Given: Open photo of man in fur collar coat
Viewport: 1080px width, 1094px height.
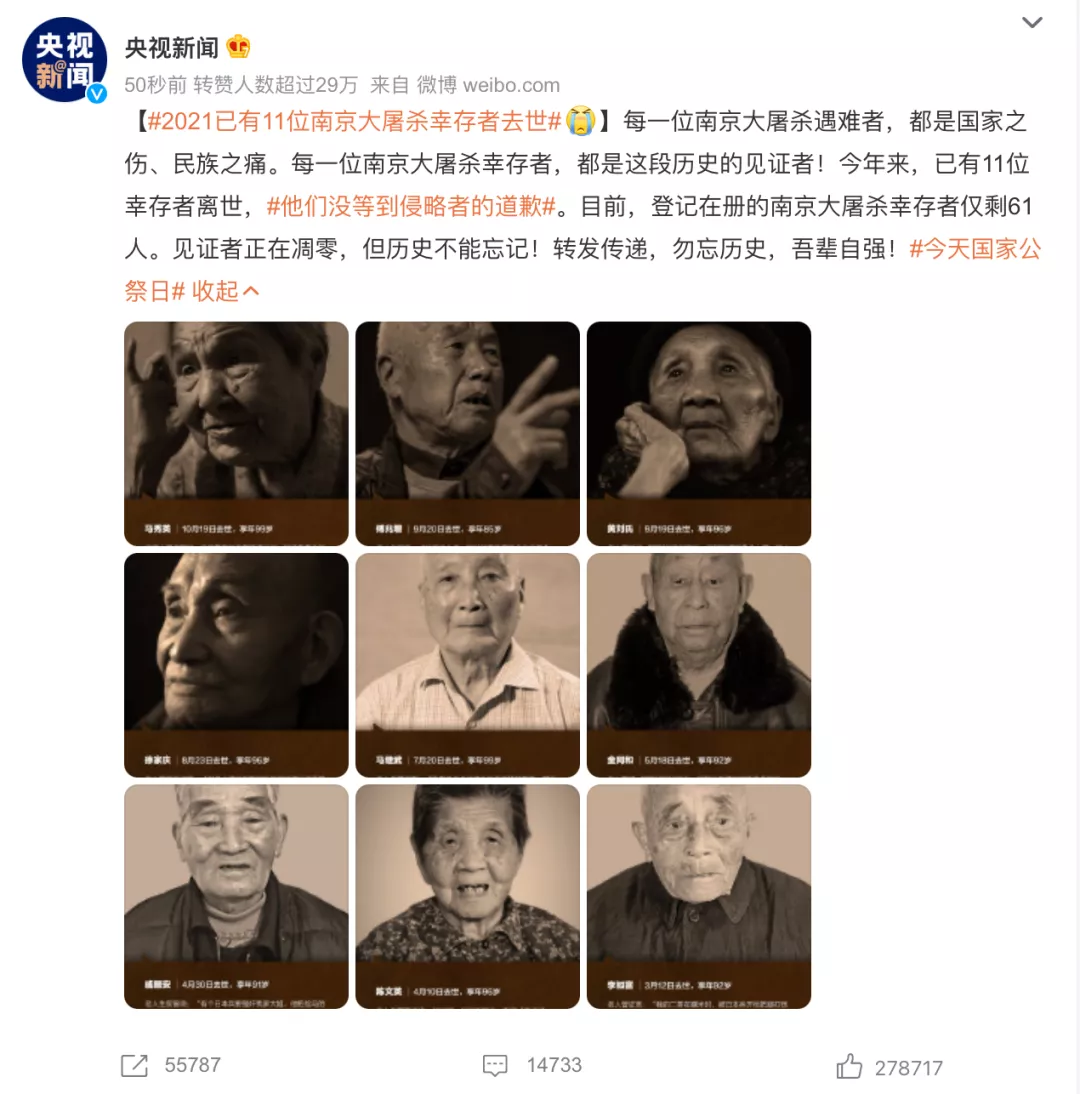Looking at the screenshot, I should 699,665.
